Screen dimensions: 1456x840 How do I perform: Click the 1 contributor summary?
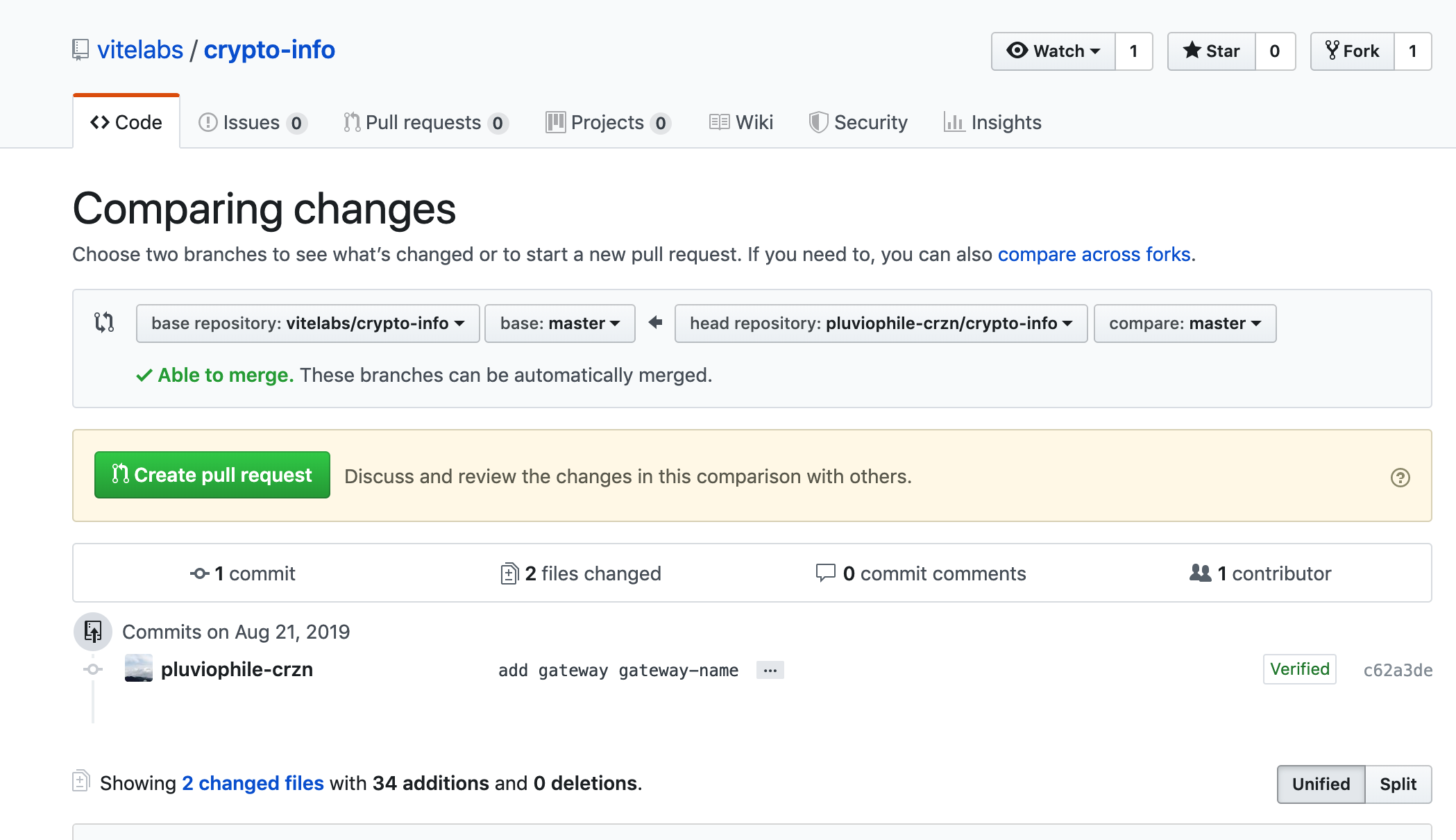tap(1260, 573)
